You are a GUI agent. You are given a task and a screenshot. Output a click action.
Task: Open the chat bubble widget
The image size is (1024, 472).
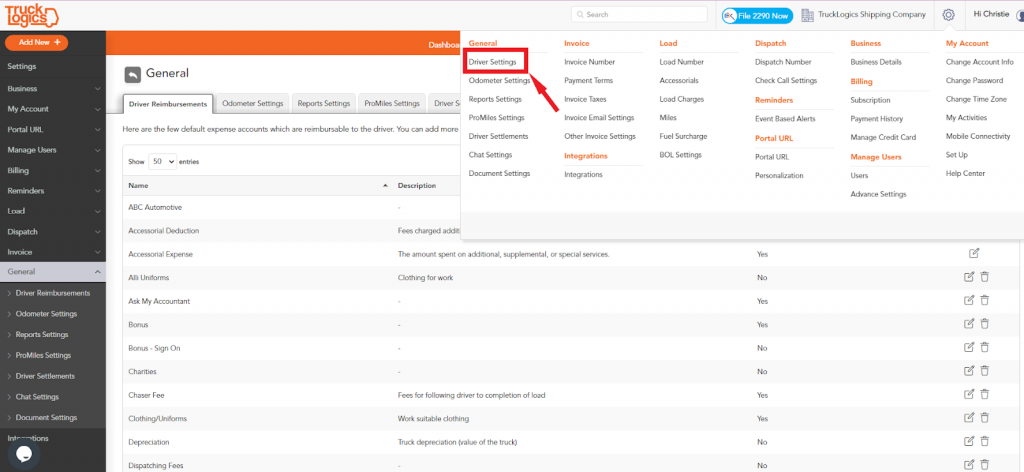tap(24, 453)
